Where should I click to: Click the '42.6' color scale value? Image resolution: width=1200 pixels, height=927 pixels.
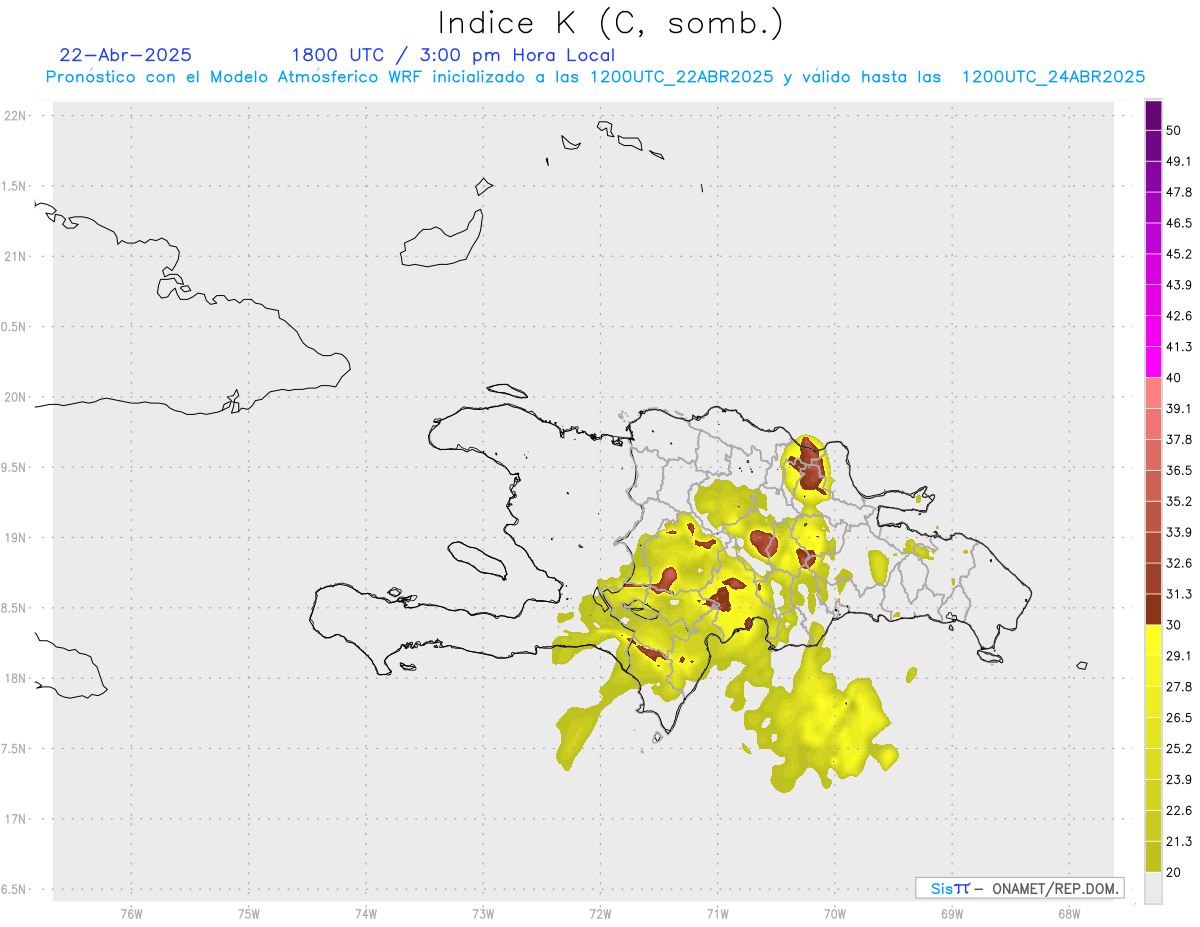pyautogui.click(x=1179, y=316)
